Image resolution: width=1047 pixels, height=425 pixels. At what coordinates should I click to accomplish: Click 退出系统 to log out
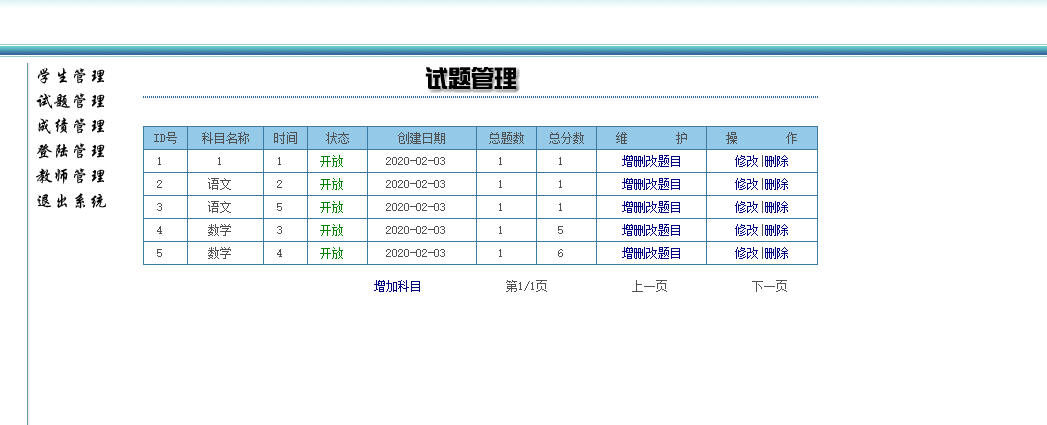pos(71,202)
